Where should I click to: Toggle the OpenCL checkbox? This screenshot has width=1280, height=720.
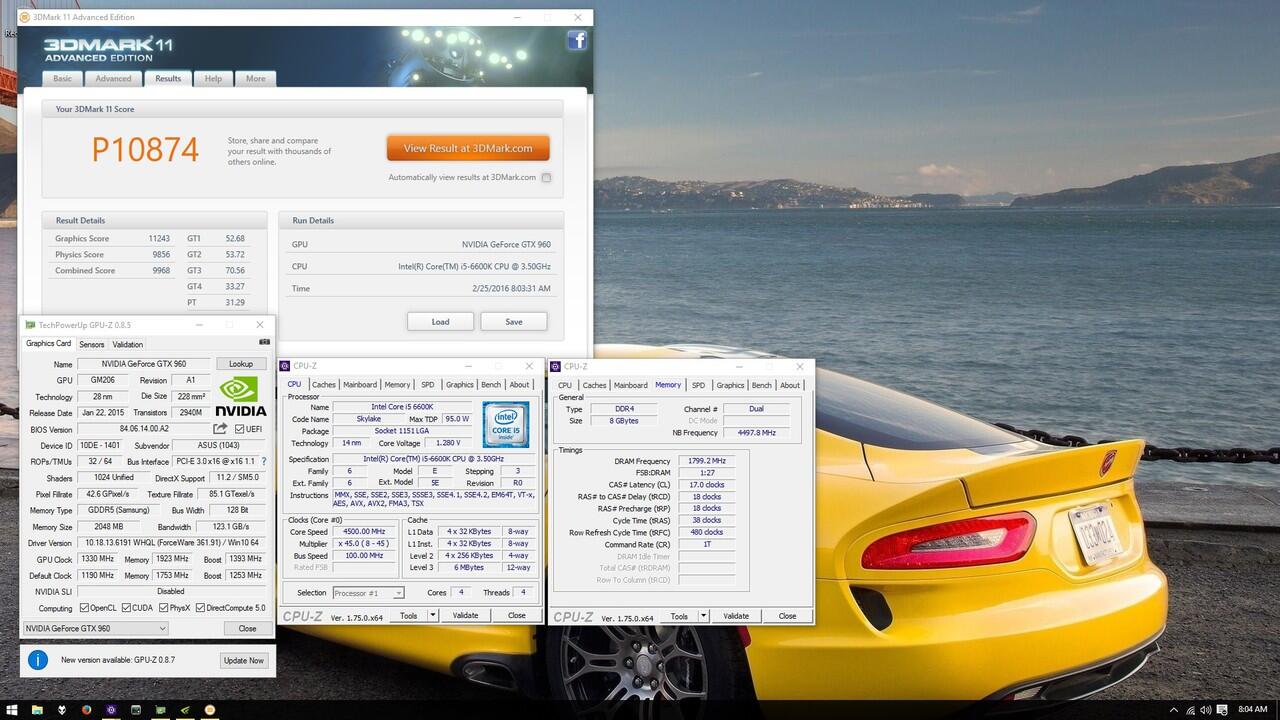(83, 607)
